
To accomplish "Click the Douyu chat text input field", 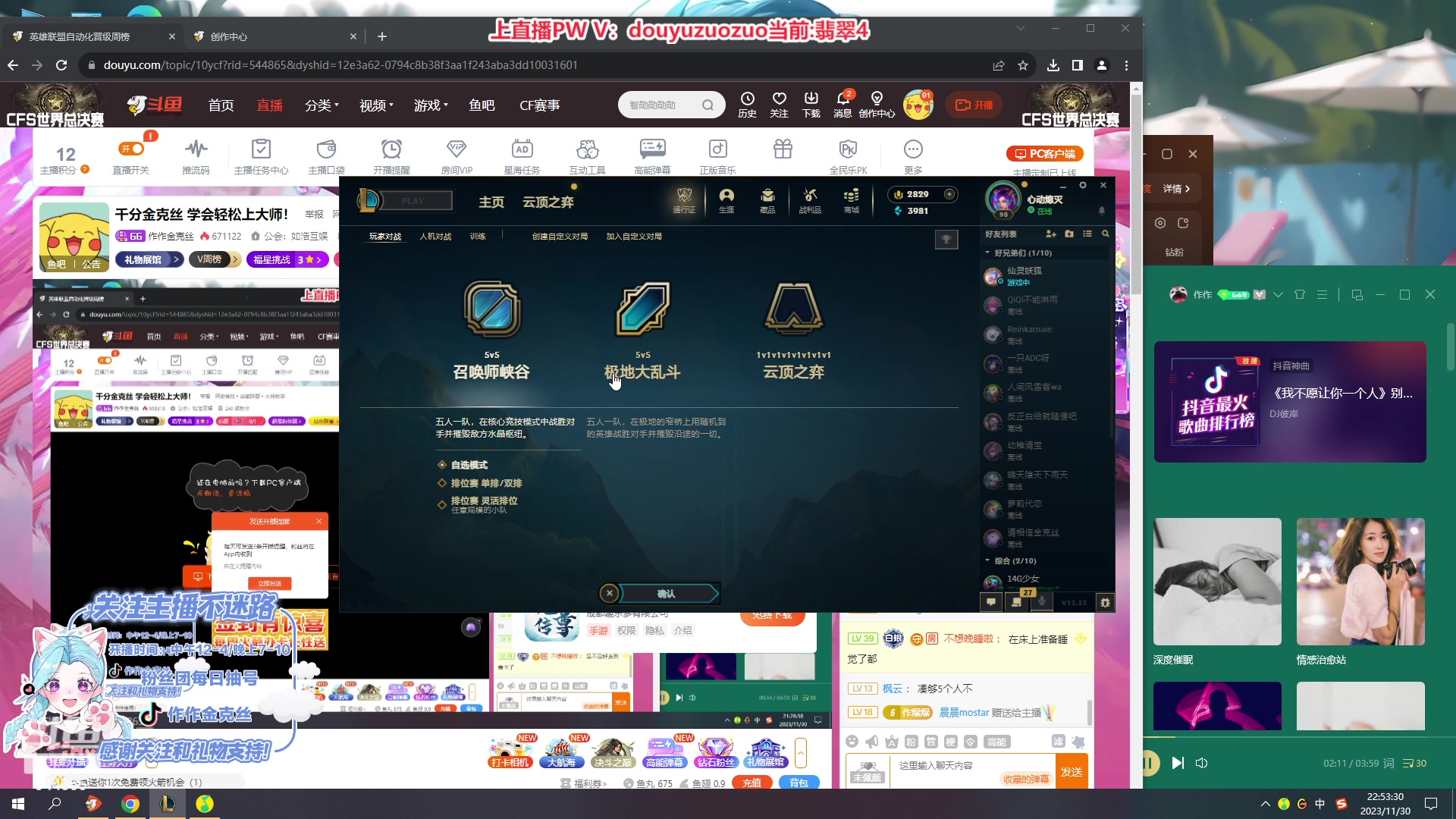I will (973, 766).
